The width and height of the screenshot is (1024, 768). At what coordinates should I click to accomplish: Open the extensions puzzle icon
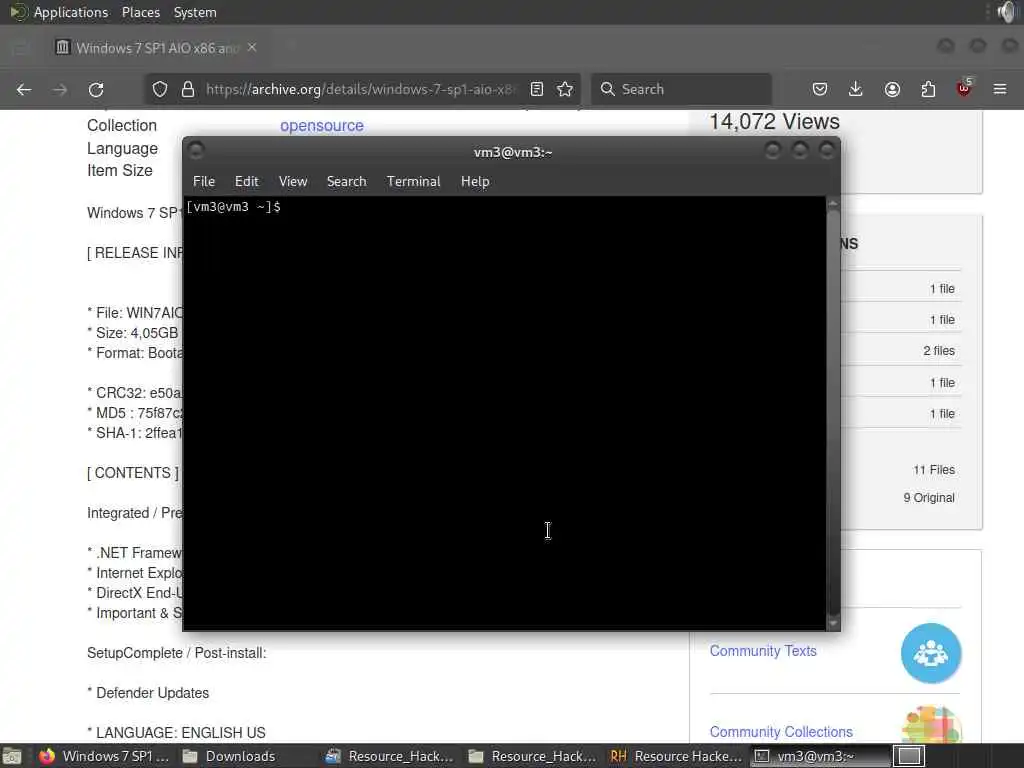pos(928,89)
